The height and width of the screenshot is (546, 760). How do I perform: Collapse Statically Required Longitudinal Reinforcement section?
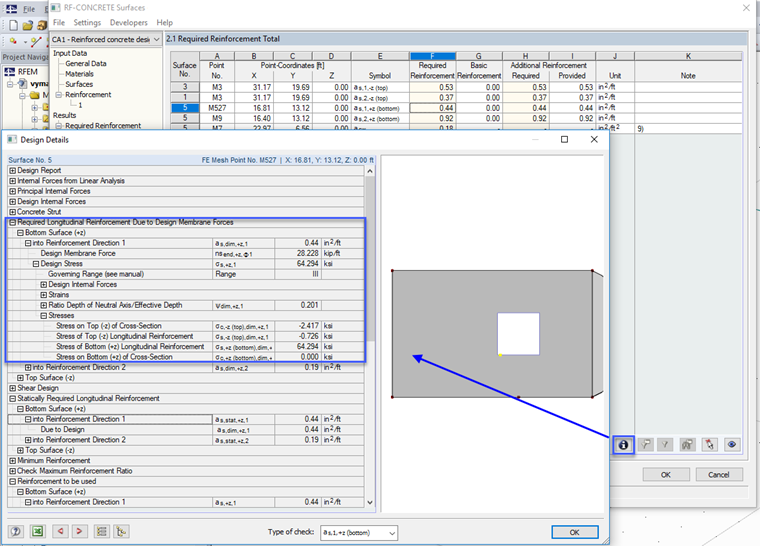coord(13,399)
